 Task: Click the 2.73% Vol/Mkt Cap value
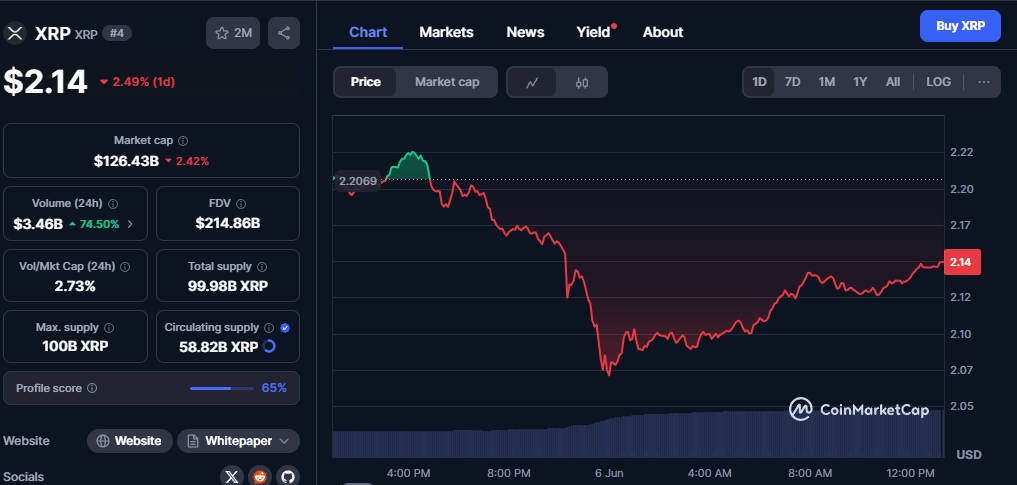click(x=75, y=286)
